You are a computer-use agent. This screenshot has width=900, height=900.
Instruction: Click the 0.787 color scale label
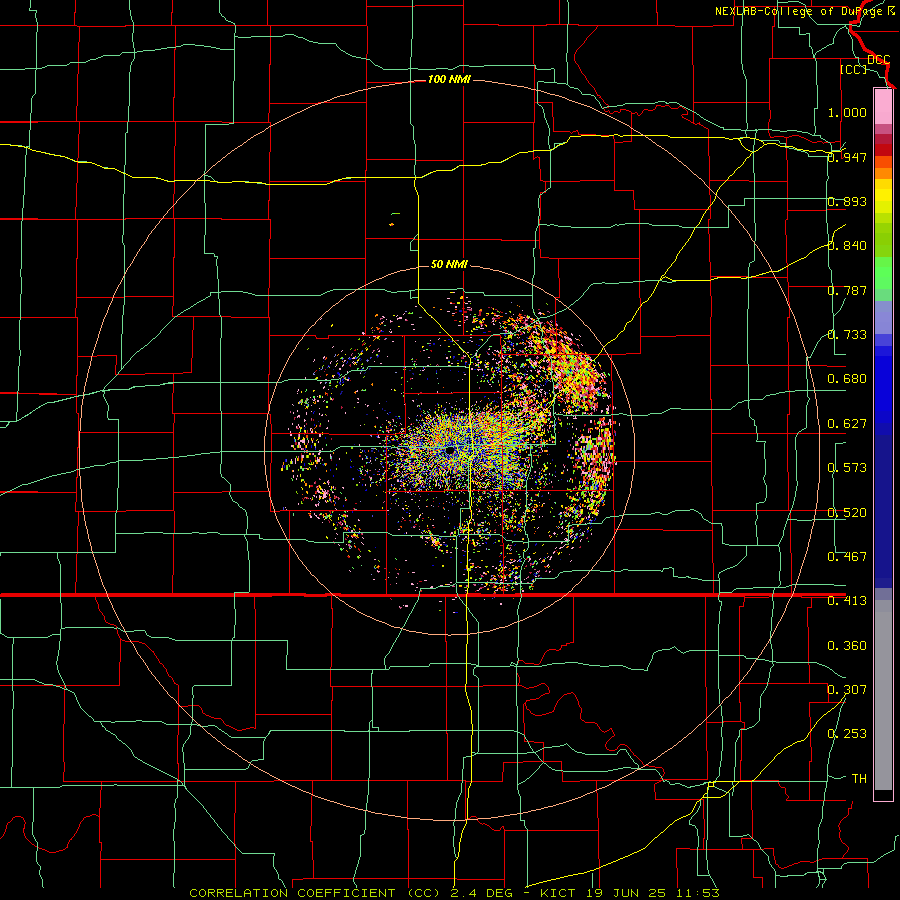(x=847, y=290)
